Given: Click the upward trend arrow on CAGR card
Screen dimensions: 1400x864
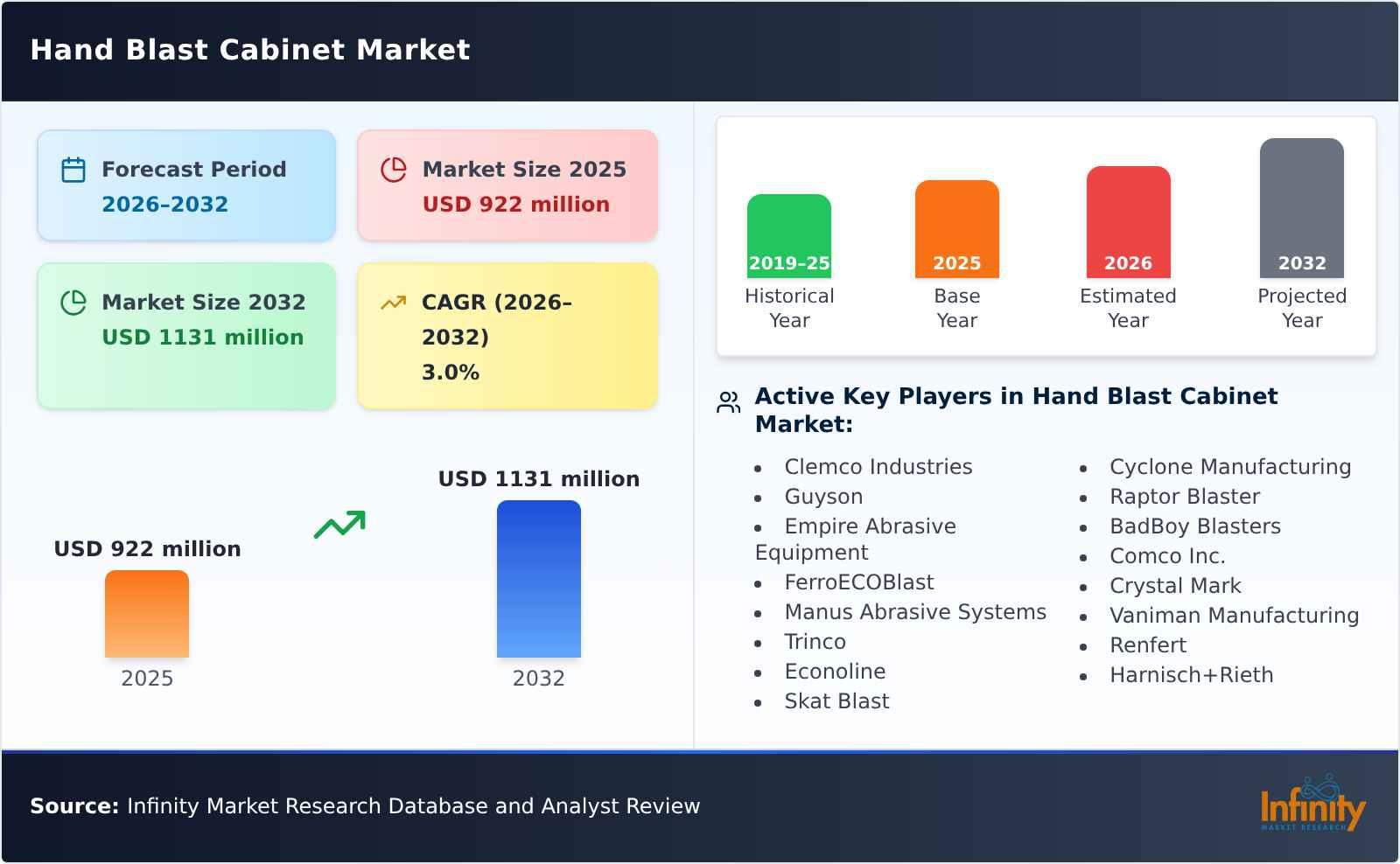Looking at the screenshot, I should pyautogui.click(x=394, y=303).
